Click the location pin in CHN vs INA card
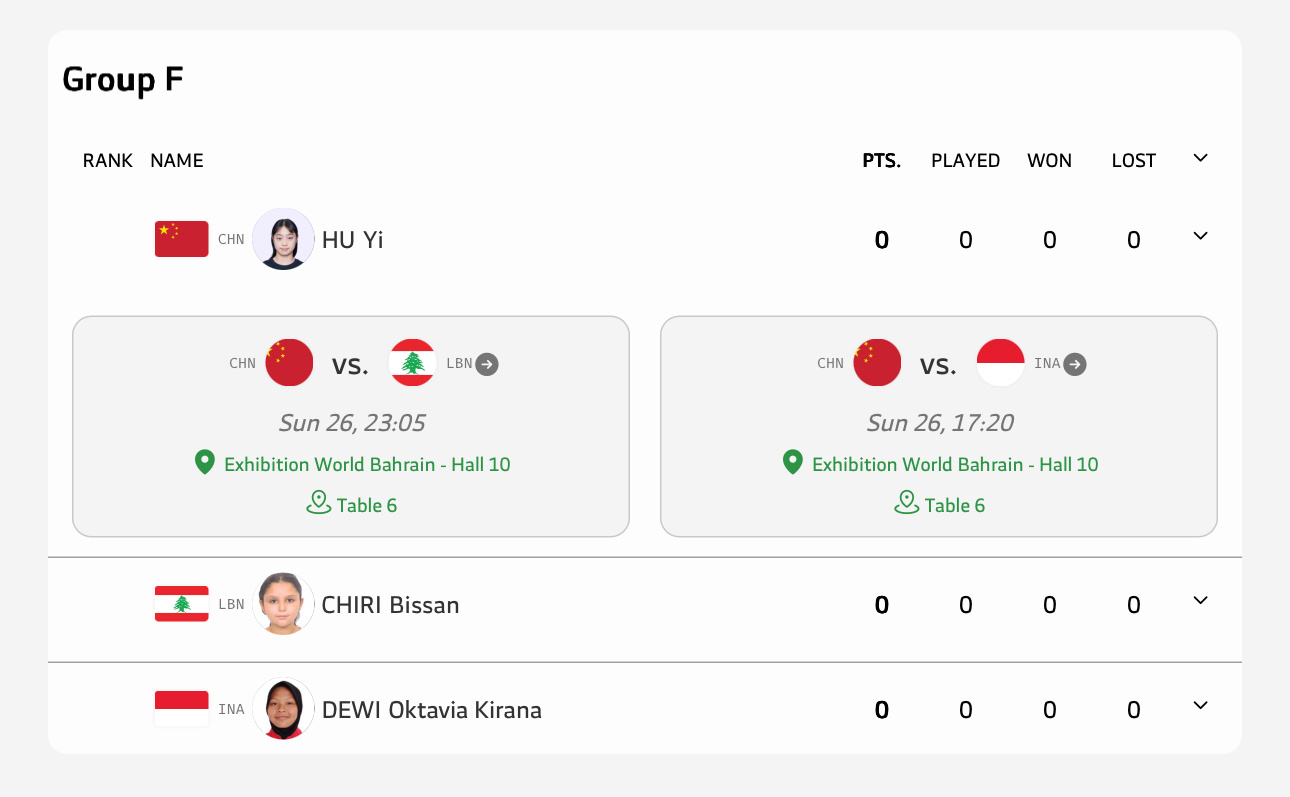1290x797 pixels. (793, 462)
